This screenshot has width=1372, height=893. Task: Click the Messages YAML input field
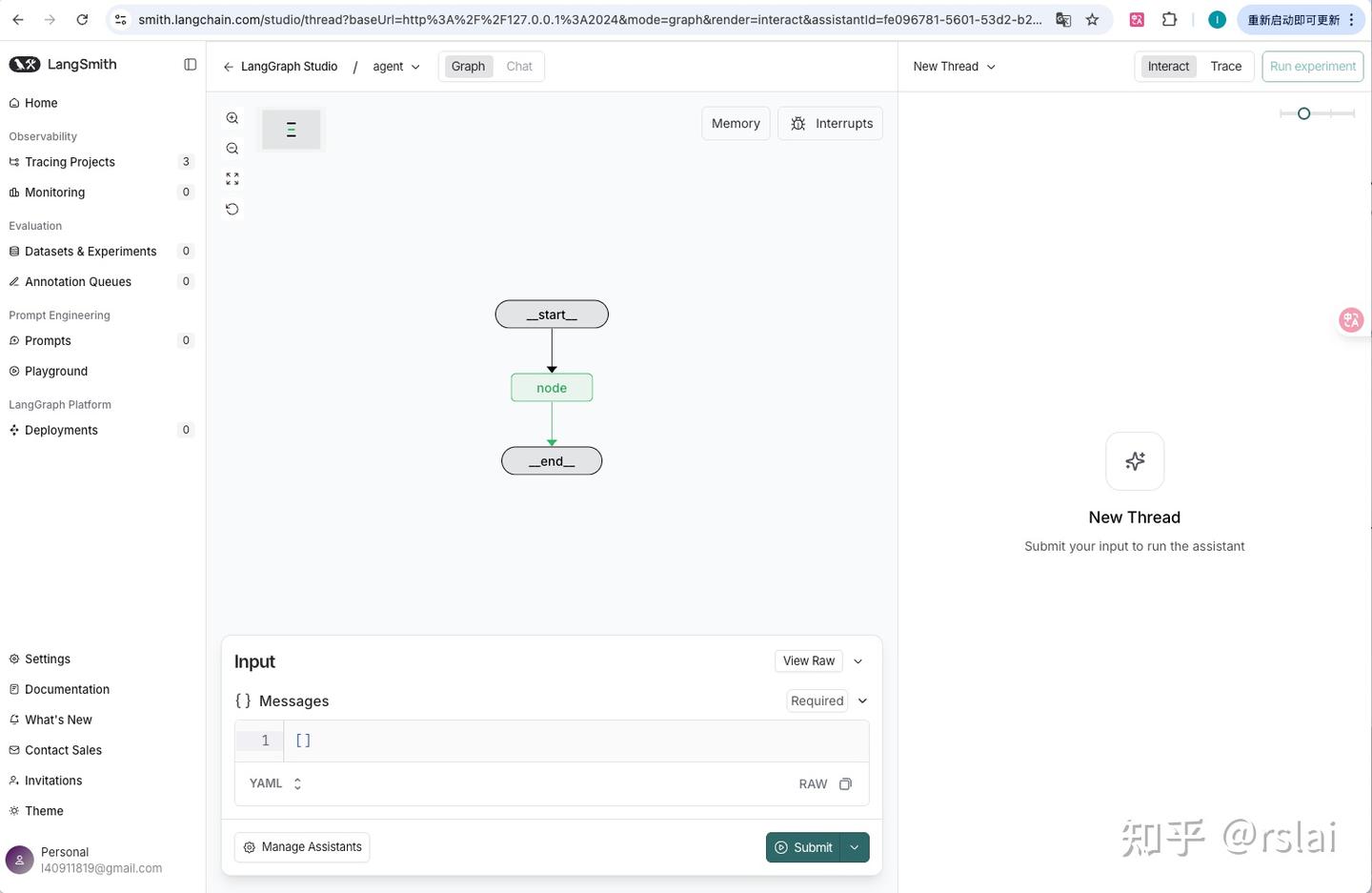pyautogui.click(x=572, y=741)
